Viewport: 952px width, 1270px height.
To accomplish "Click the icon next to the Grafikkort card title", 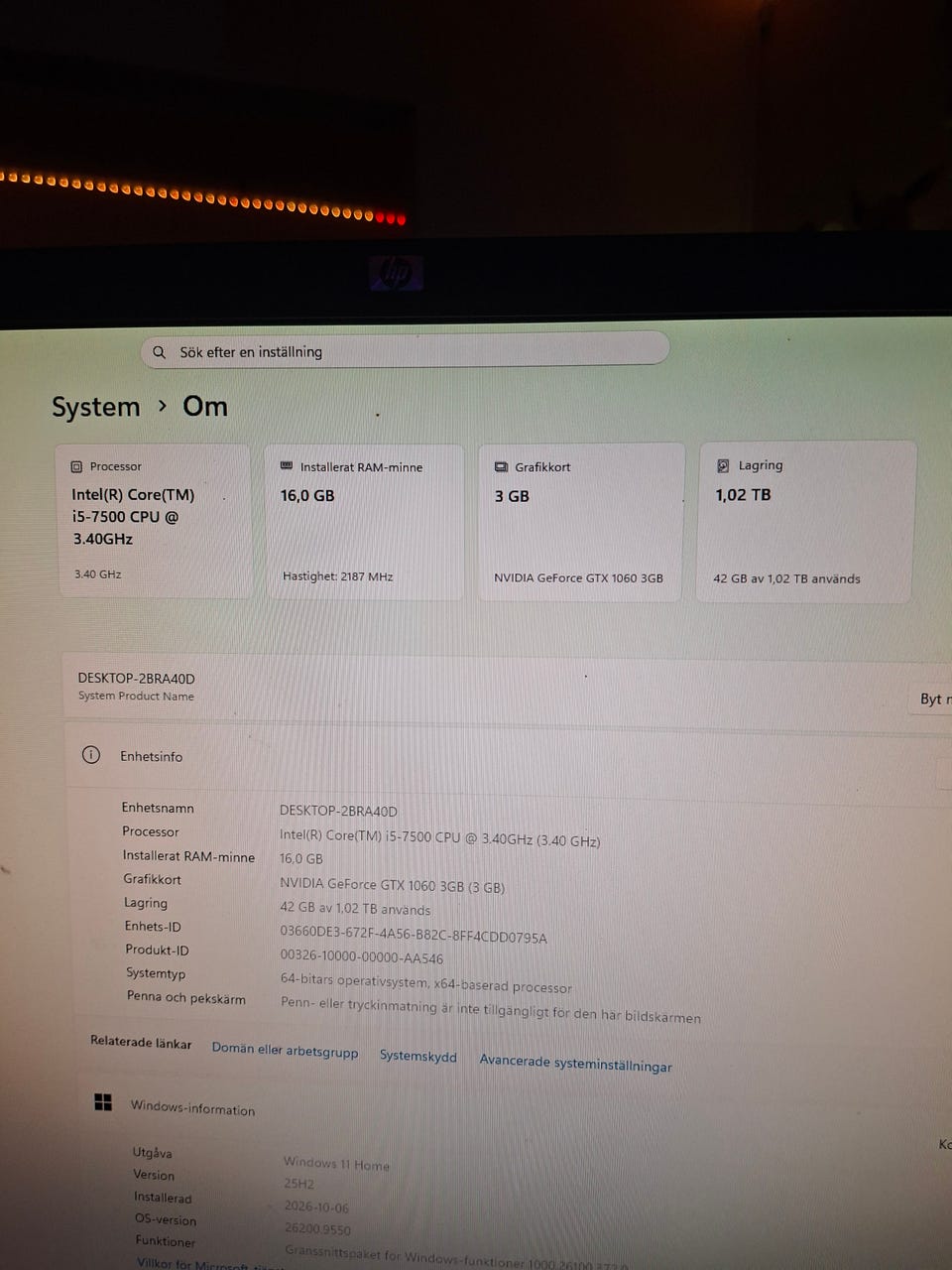I will [501, 466].
